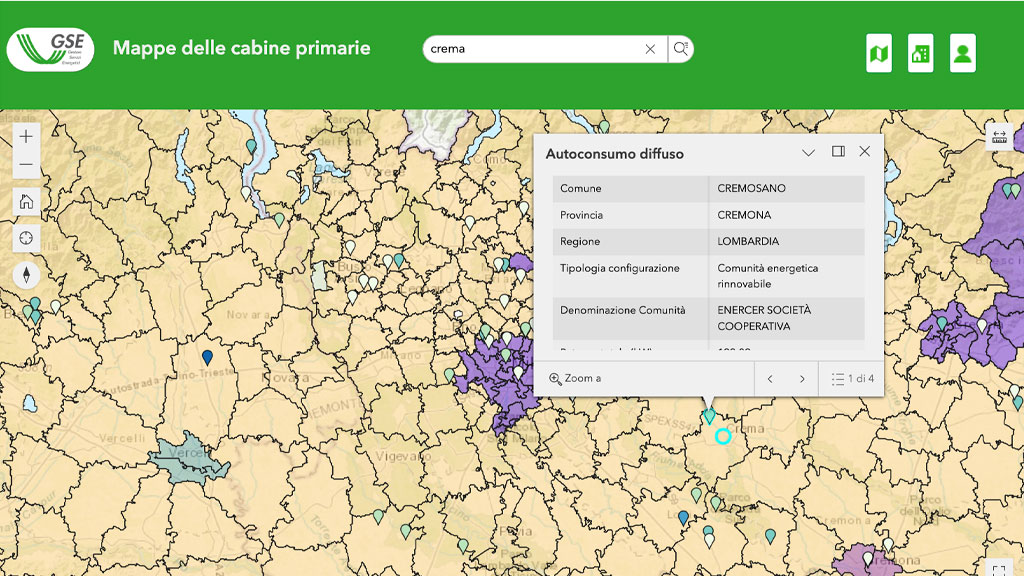Click the zoom in plus button

click(x=26, y=137)
